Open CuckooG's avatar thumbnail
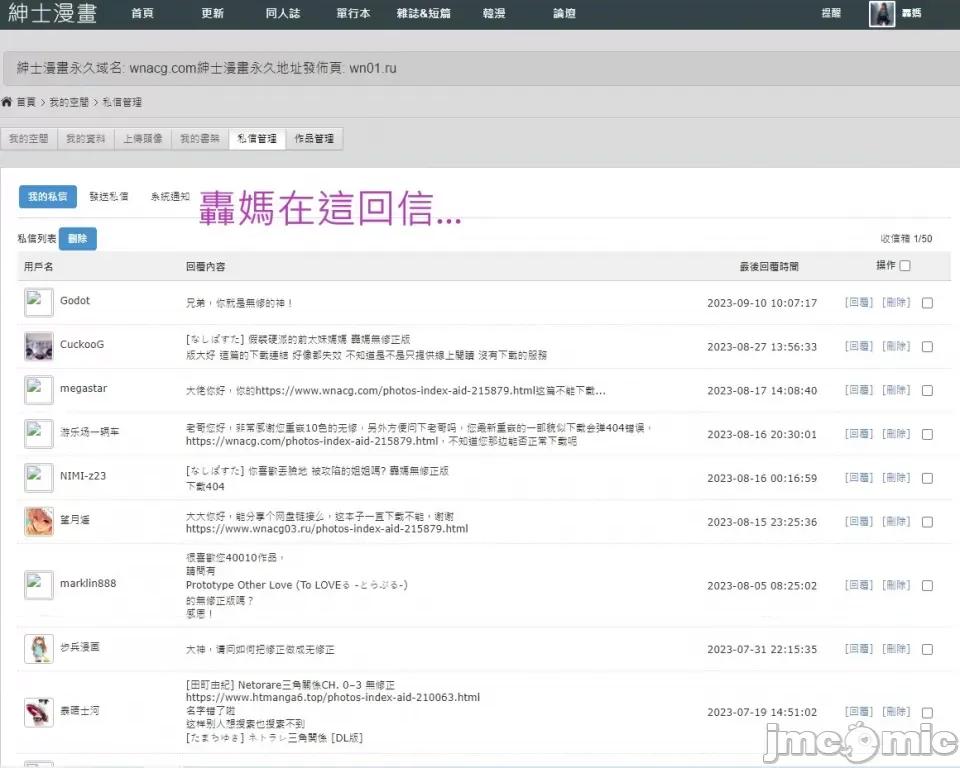This screenshot has width=960, height=768. pos(39,346)
